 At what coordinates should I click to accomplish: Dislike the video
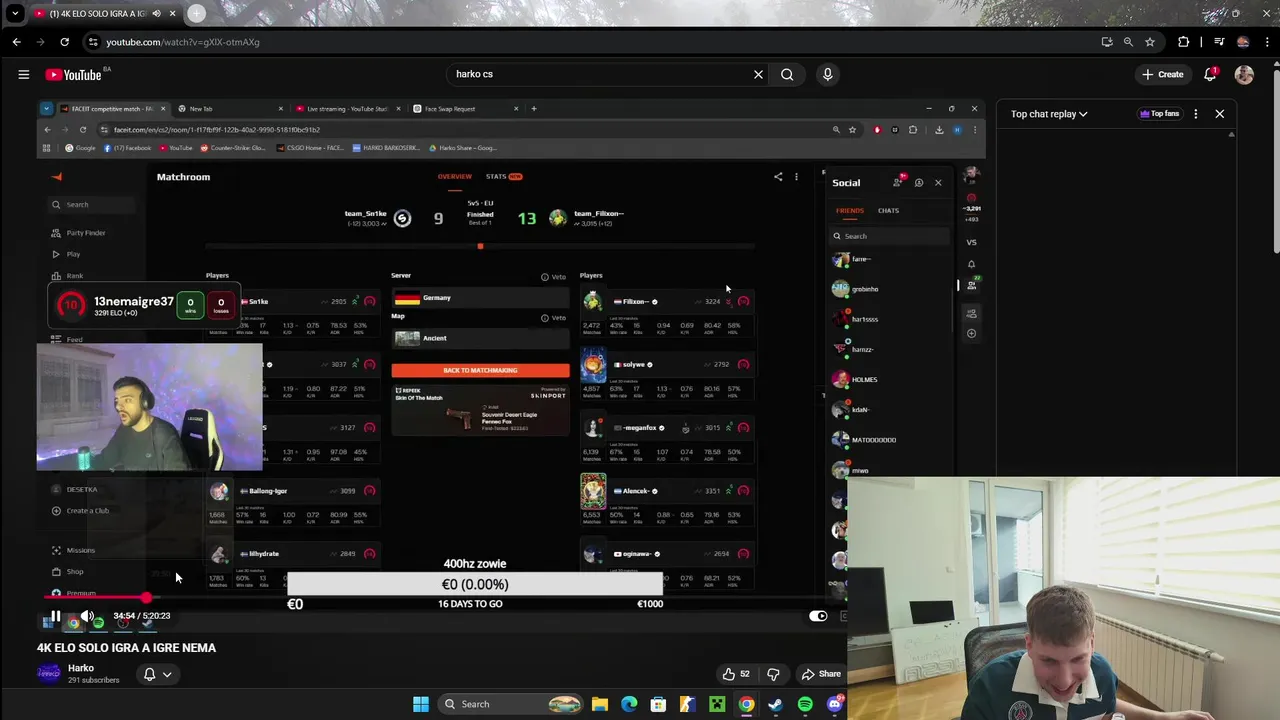(773, 674)
